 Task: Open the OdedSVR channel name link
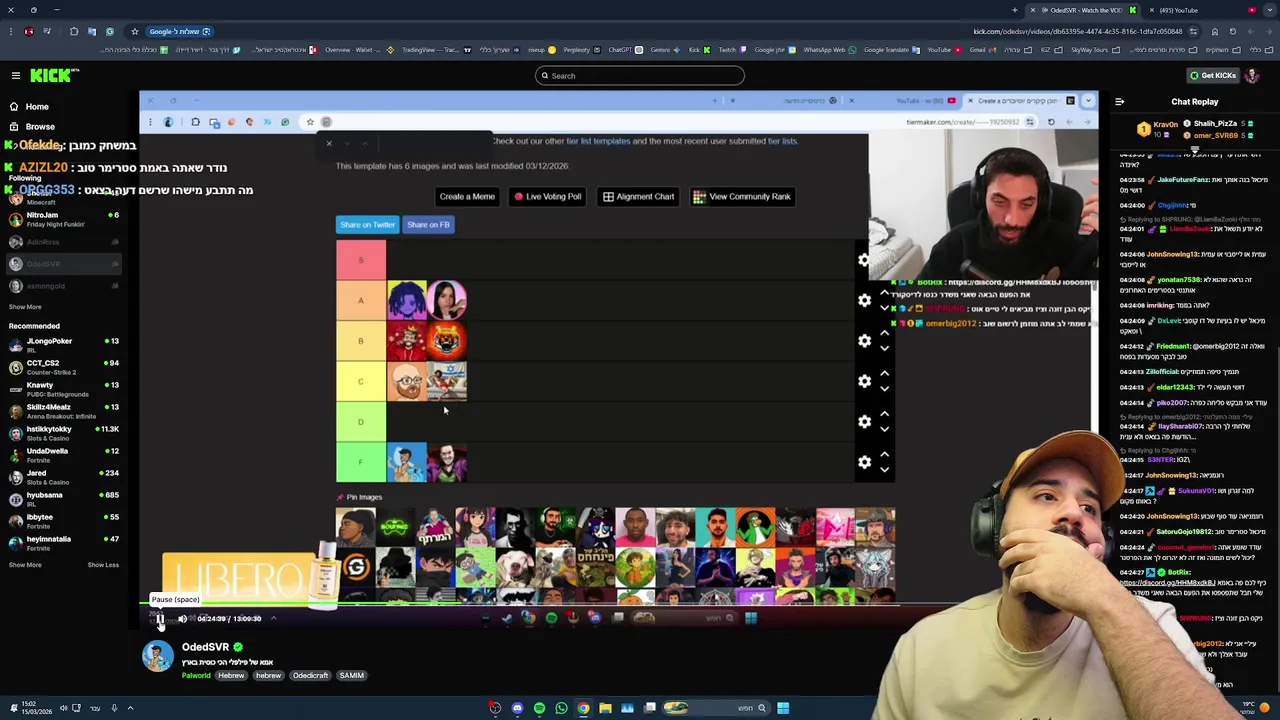(205, 647)
